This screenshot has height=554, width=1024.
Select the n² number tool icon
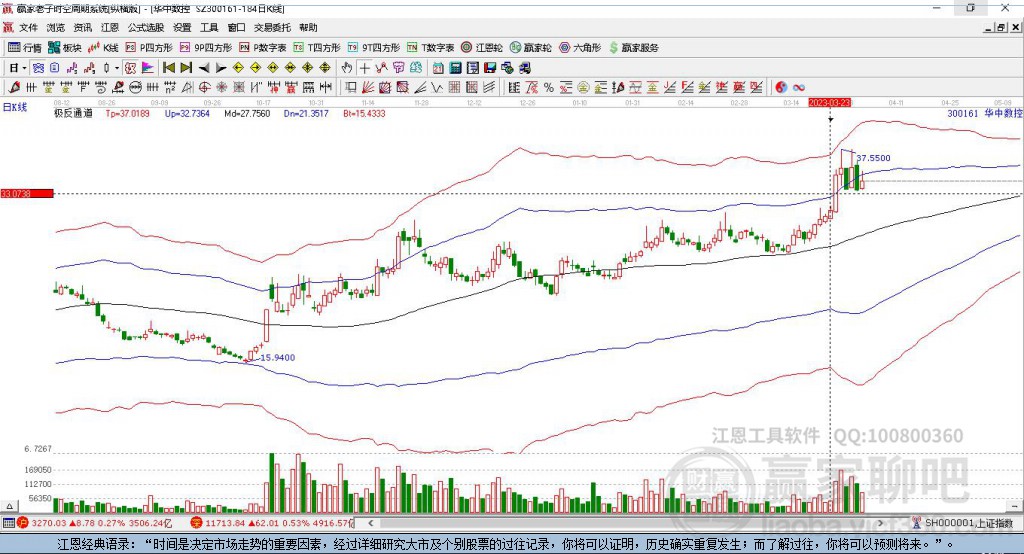(170, 88)
